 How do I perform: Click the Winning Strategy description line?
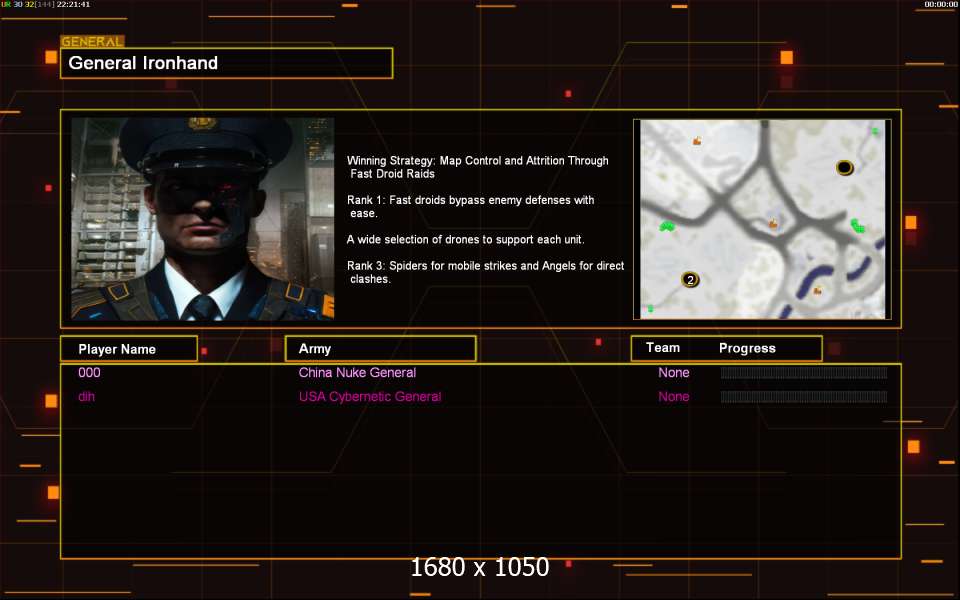478,167
